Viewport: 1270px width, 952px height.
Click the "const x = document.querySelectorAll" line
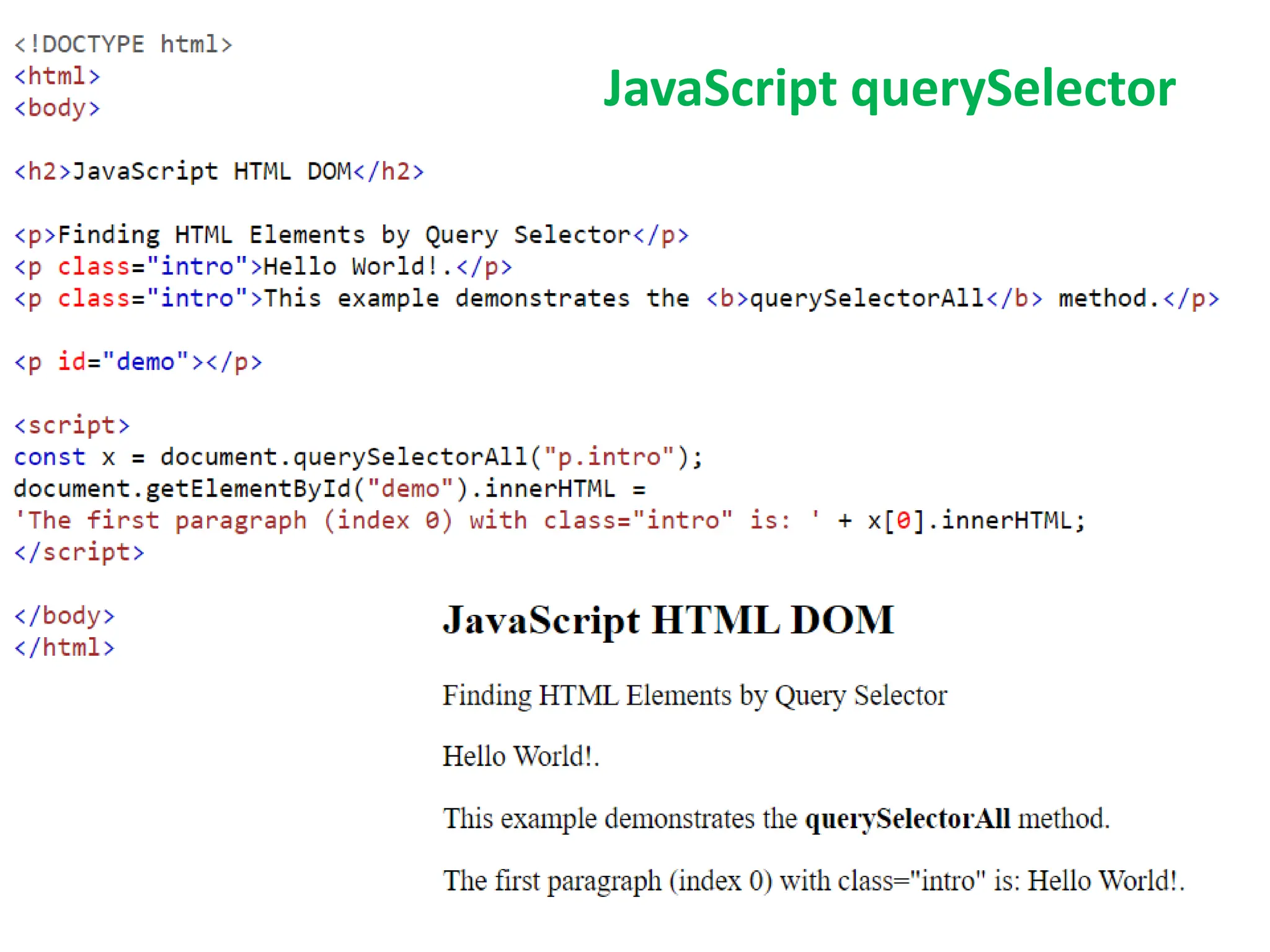(358, 457)
